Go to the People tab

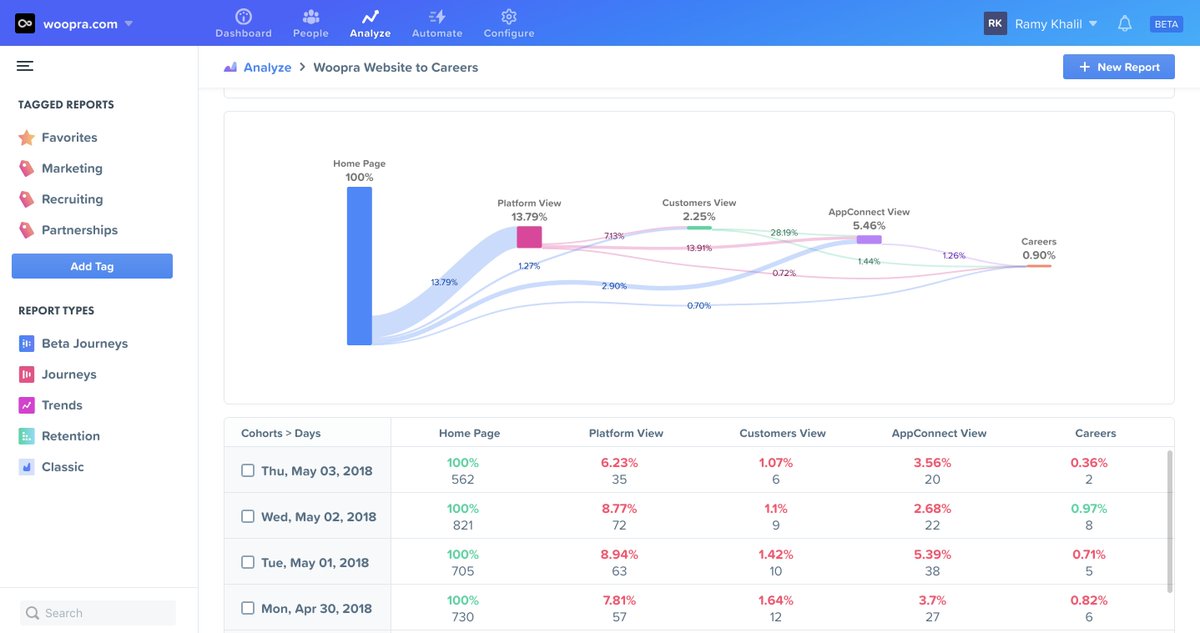tap(310, 23)
